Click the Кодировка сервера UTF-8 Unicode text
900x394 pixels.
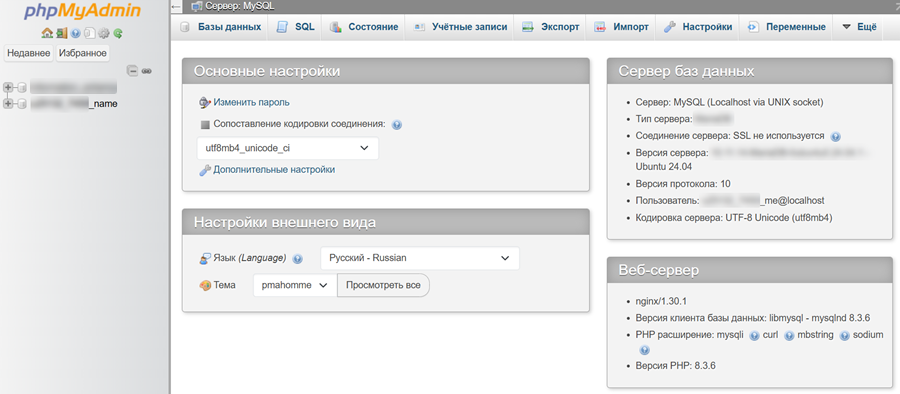coord(734,218)
